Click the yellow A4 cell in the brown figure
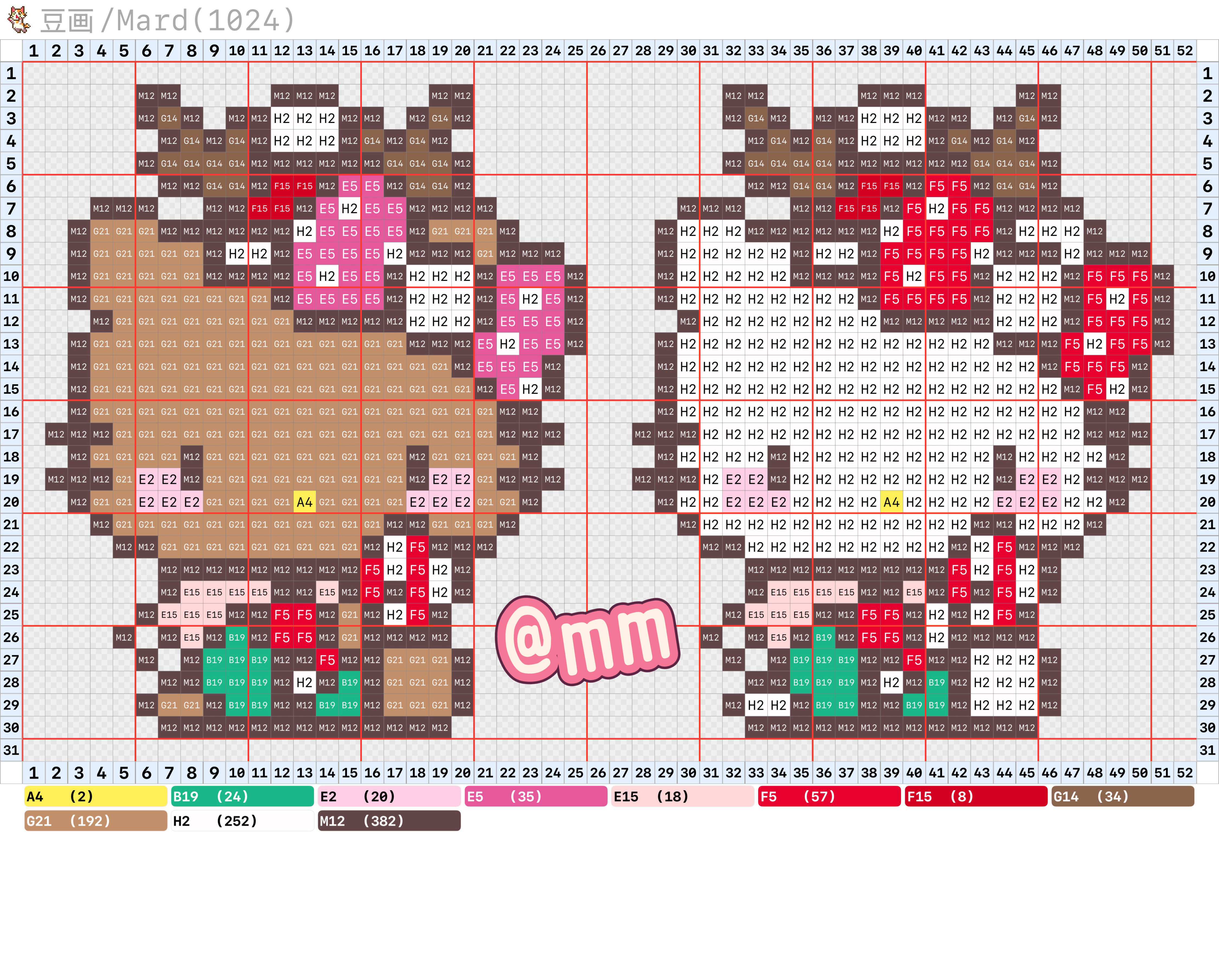The width and height of the screenshot is (1219, 980). tap(305, 502)
